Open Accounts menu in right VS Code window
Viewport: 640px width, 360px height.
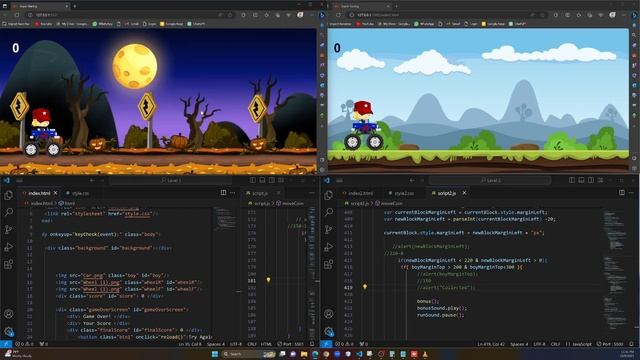[329, 314]
